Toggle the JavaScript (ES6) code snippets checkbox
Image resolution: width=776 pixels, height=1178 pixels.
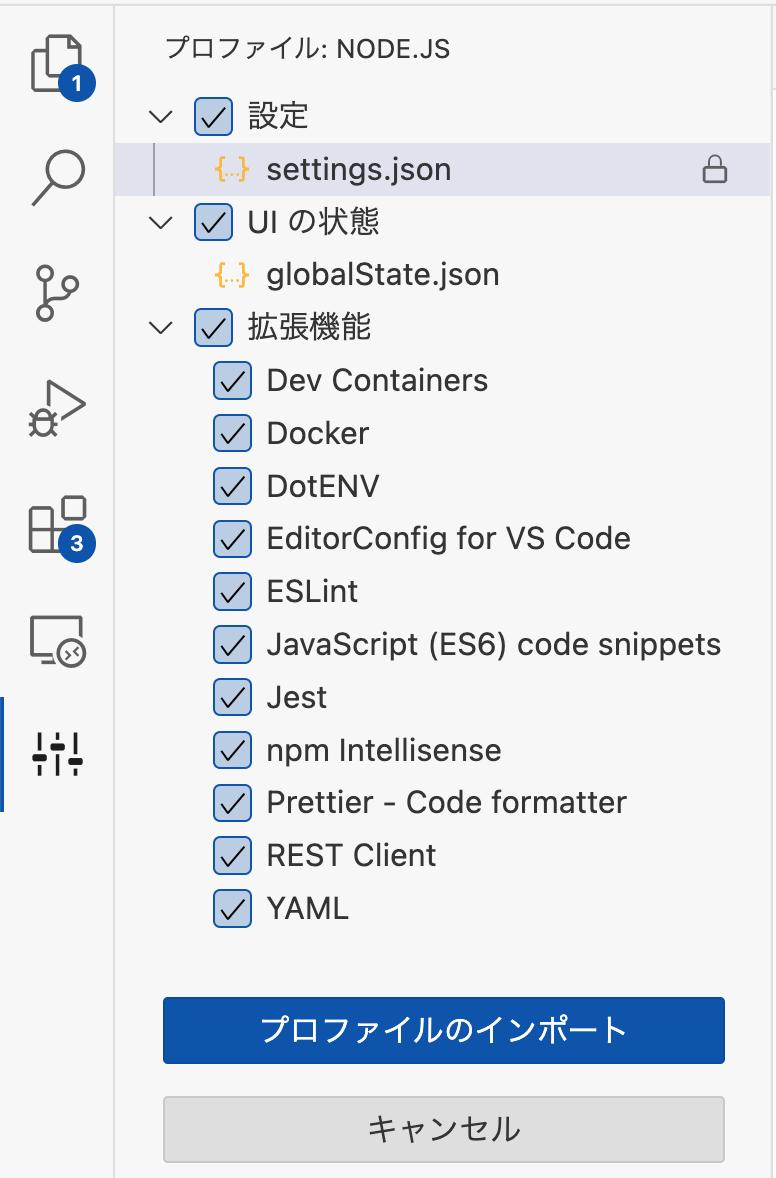coord(232,645)
